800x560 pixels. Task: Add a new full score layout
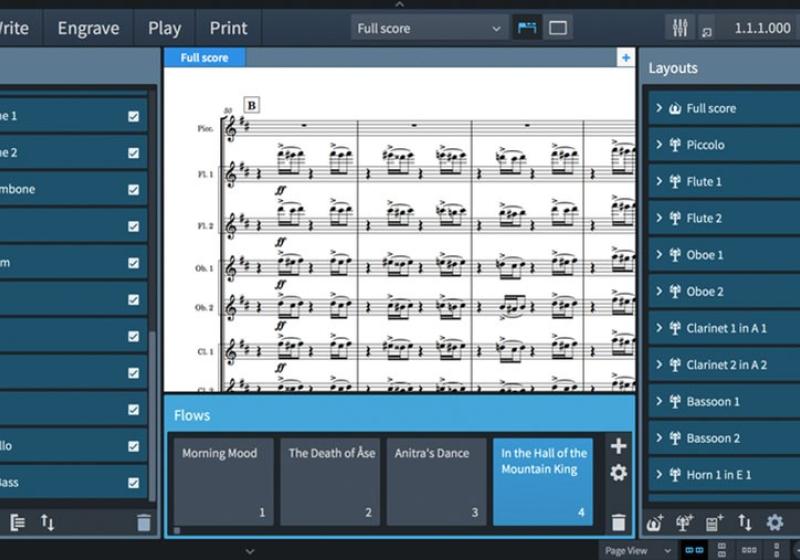pos(655,522)
